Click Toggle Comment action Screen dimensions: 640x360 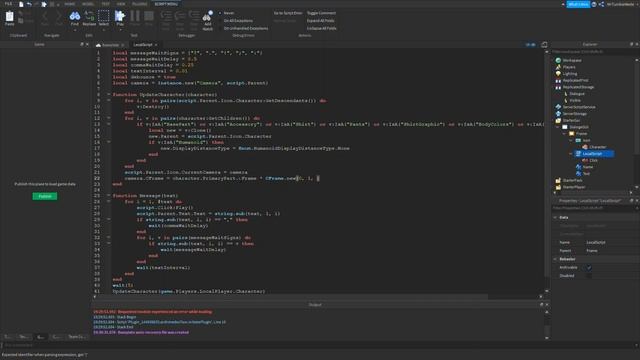(321, 13)
